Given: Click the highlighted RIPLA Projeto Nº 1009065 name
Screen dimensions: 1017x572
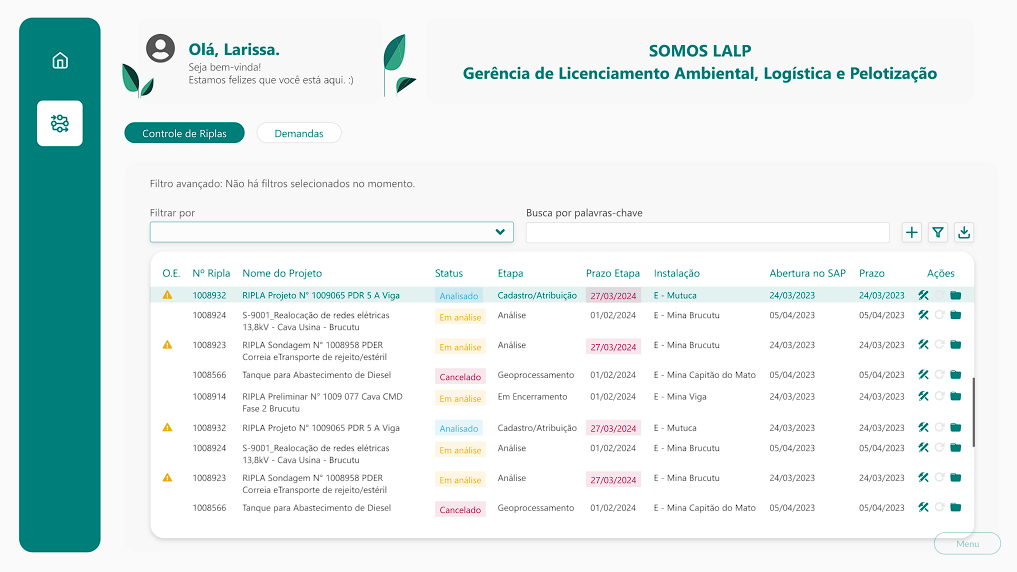Looking at the screenshot, I should pos(321,295).
